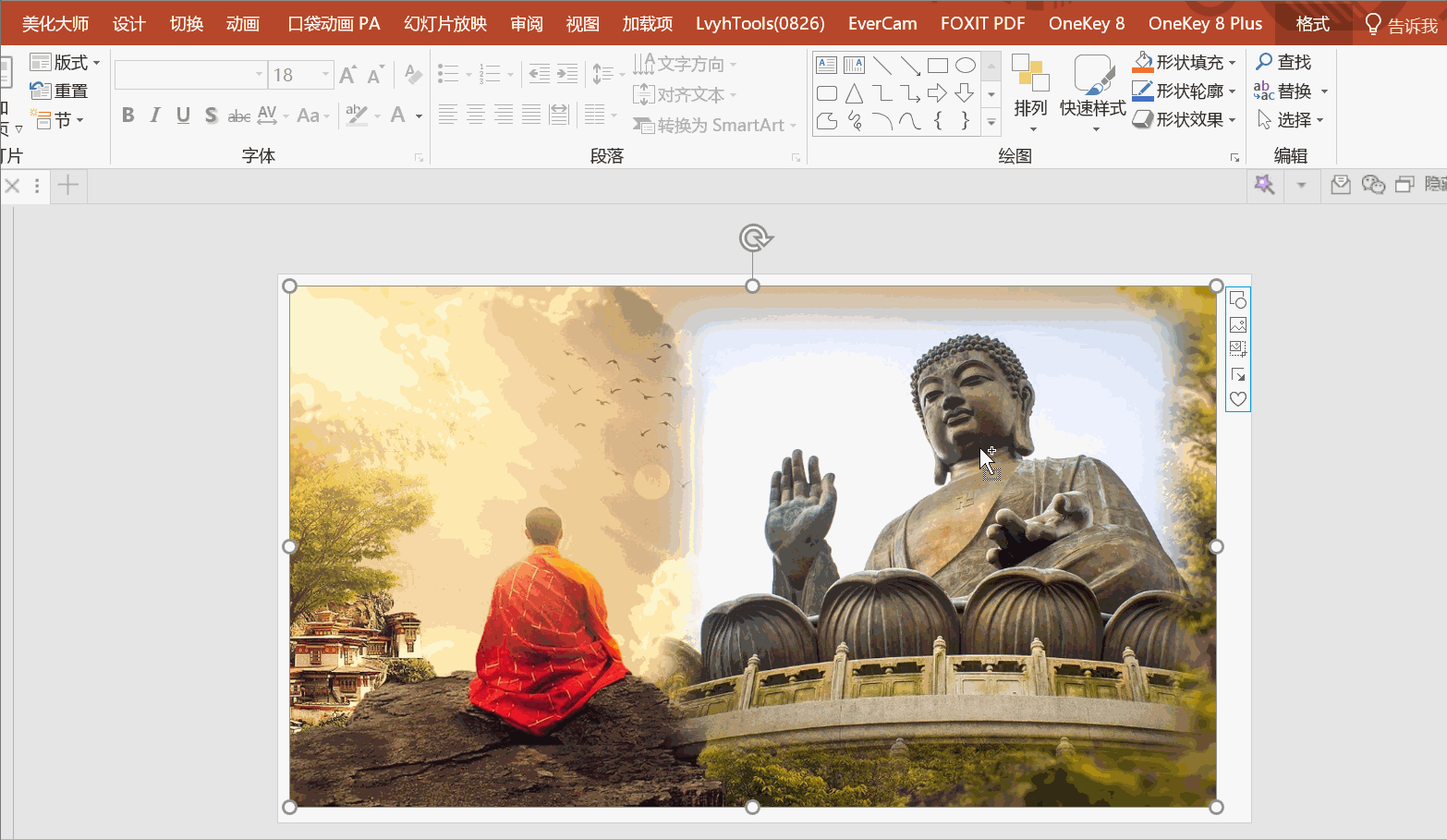Open the 选择 select dropdown
The image size is (1447, 840).
tap(1291, 120)
